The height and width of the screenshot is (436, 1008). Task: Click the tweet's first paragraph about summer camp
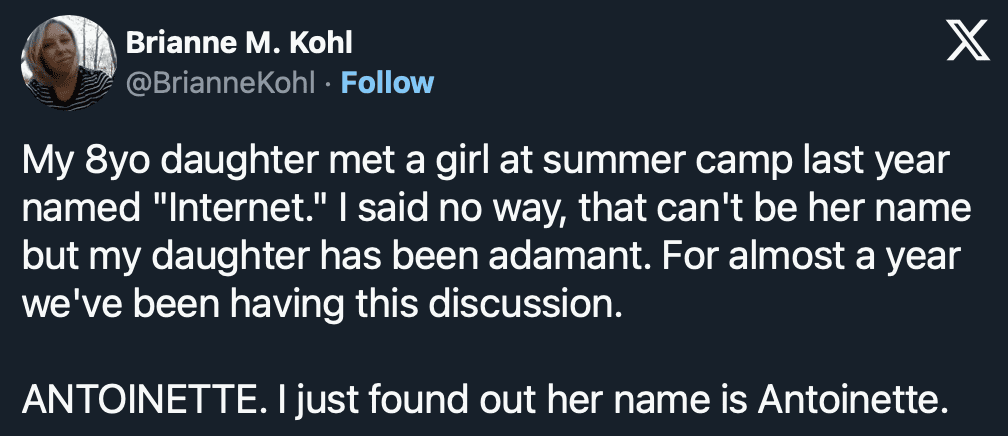491,229
